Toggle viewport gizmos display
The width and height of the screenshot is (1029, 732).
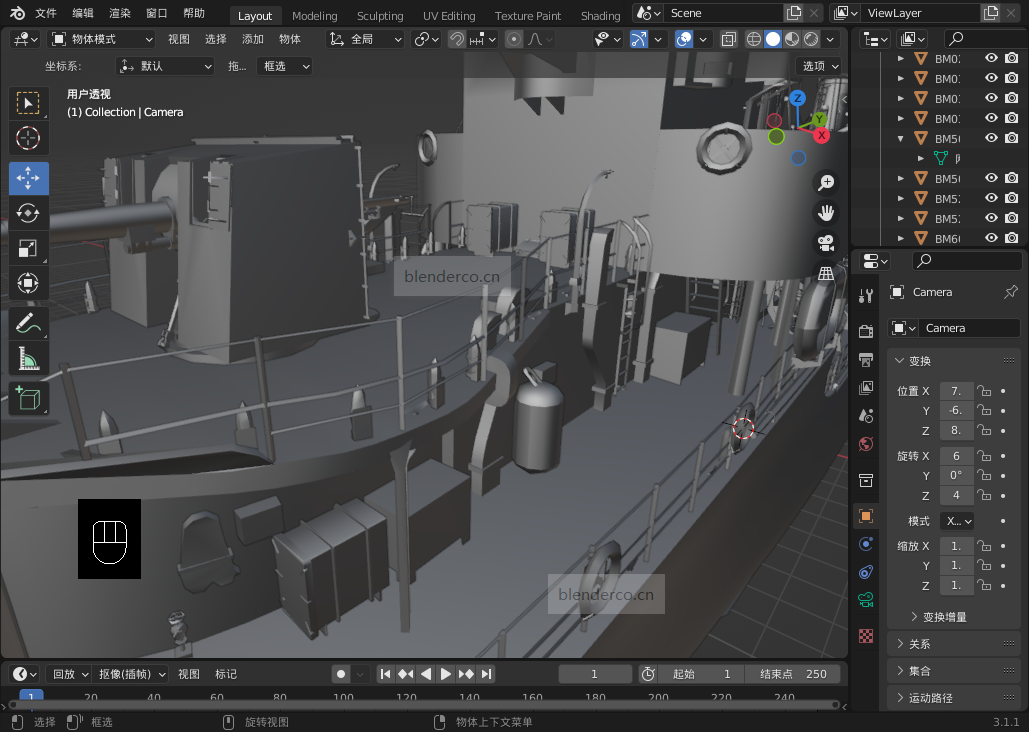tap(639, 39)
